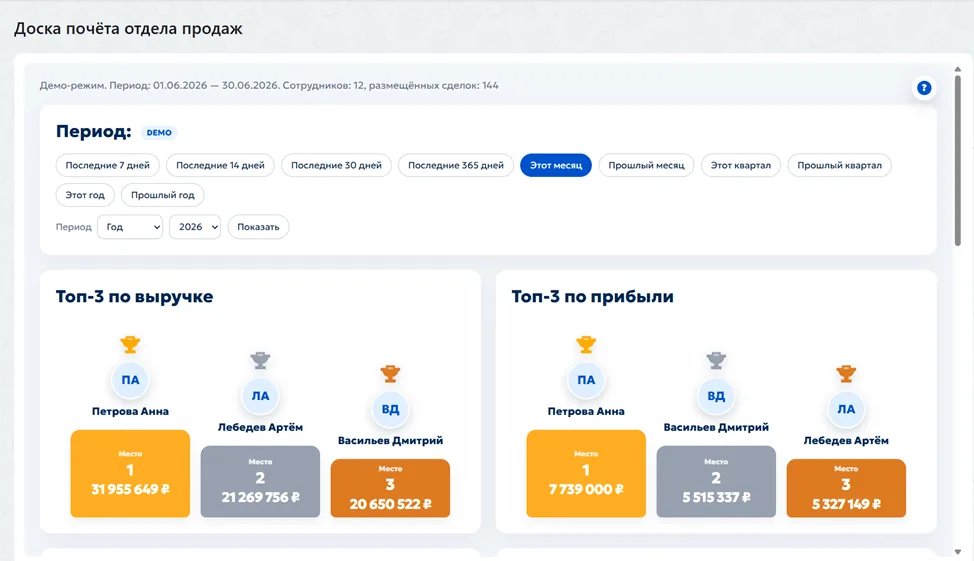Click the Демо-режим period summary line

coord(269,86)
